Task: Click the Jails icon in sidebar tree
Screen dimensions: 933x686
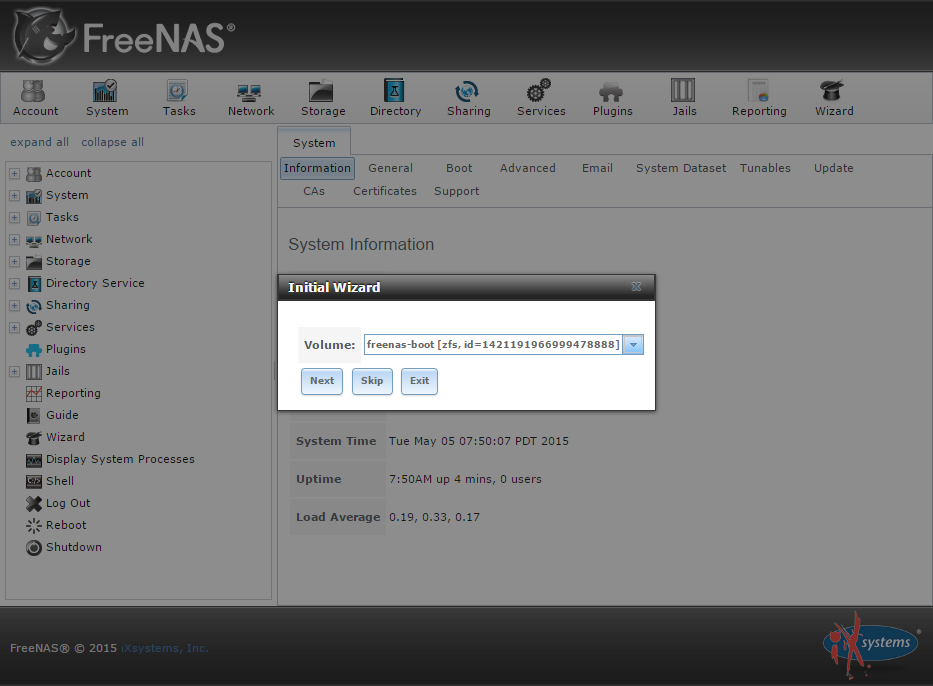Action: coord(34,372)
